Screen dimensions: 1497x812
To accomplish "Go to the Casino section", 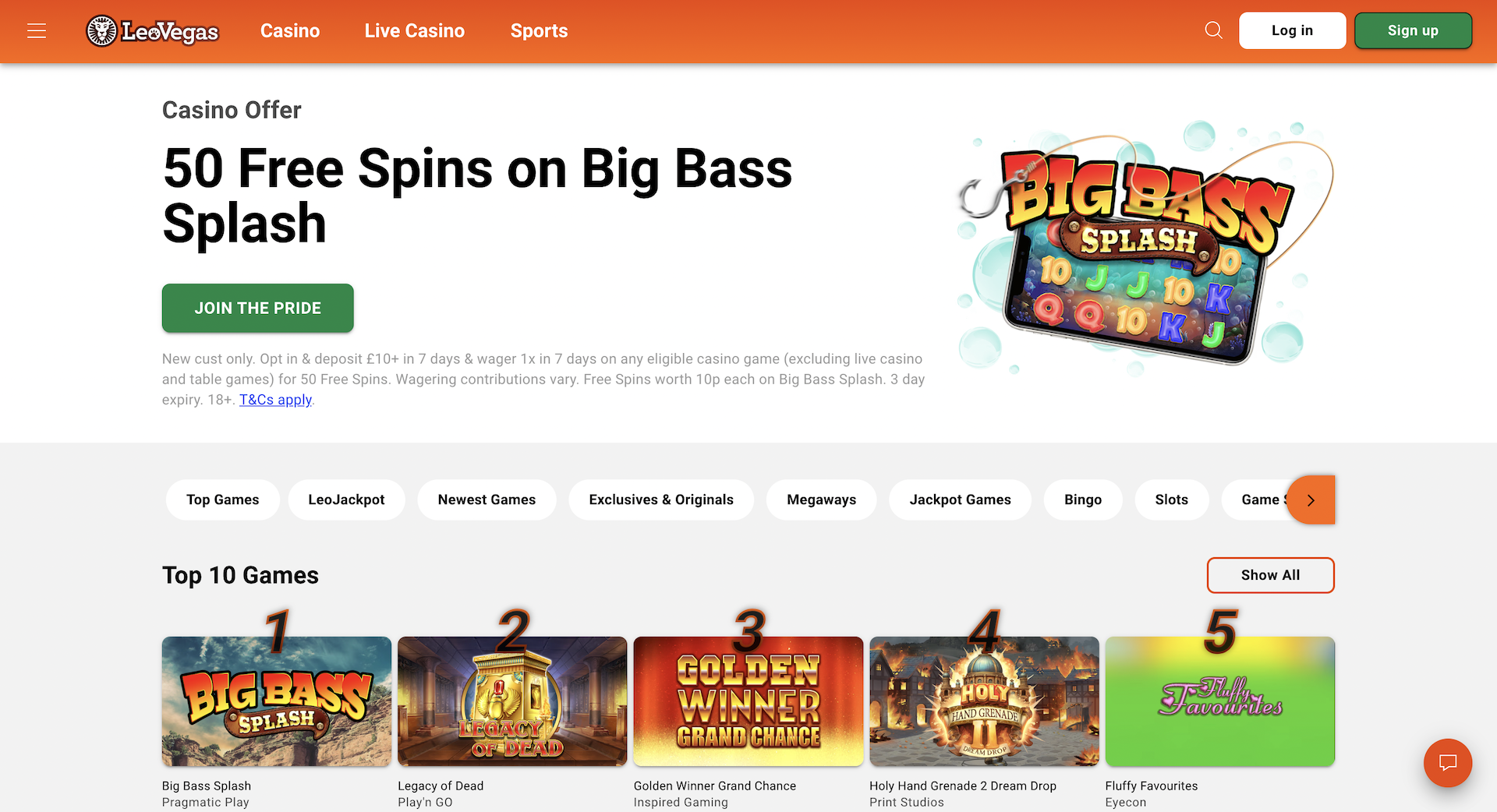I will click(x=290, y=31).
